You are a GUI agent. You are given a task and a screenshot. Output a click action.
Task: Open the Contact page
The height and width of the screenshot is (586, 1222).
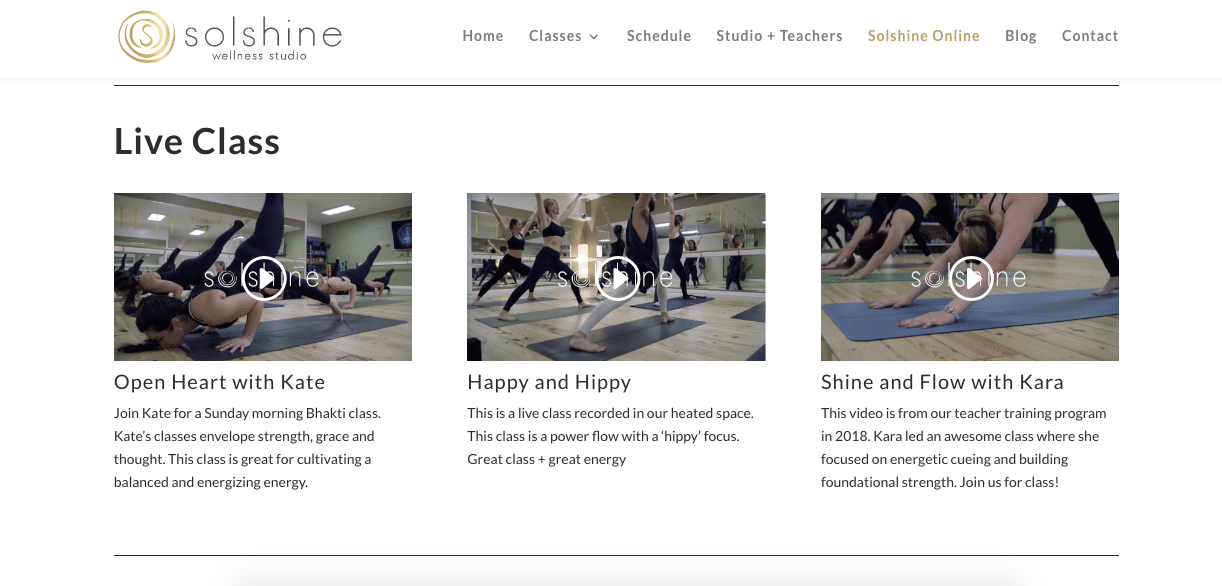(1090, 36)
